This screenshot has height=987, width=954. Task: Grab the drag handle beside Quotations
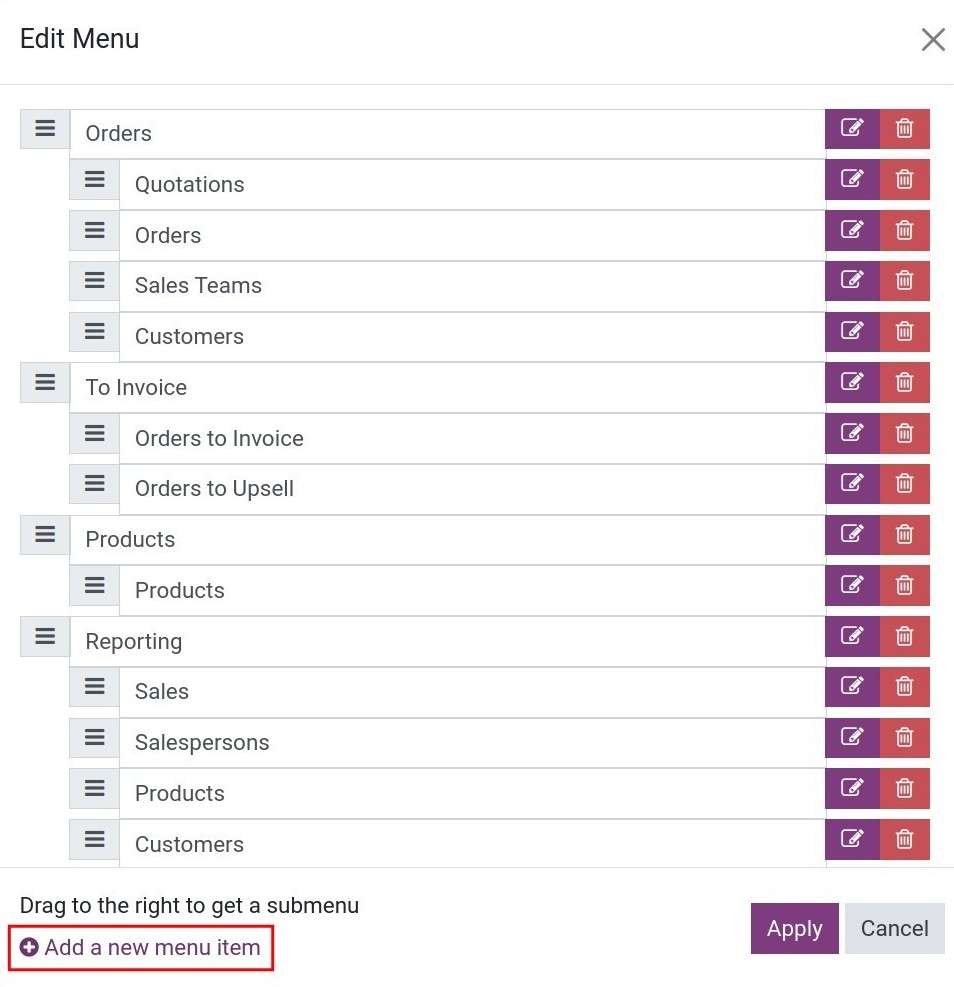coord(94,179)
